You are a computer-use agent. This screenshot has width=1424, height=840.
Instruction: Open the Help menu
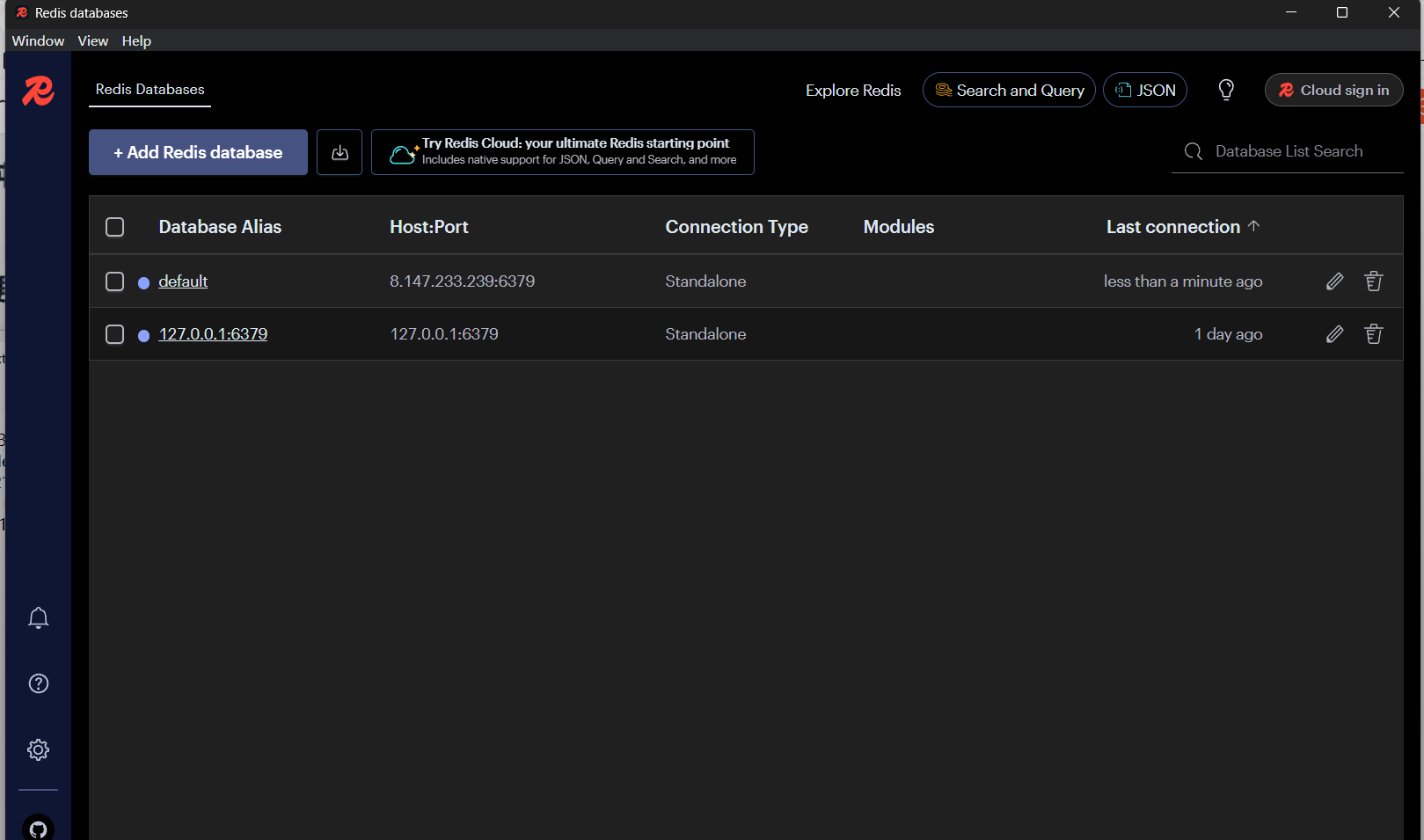pyautogui.click(x=136, y=41)
